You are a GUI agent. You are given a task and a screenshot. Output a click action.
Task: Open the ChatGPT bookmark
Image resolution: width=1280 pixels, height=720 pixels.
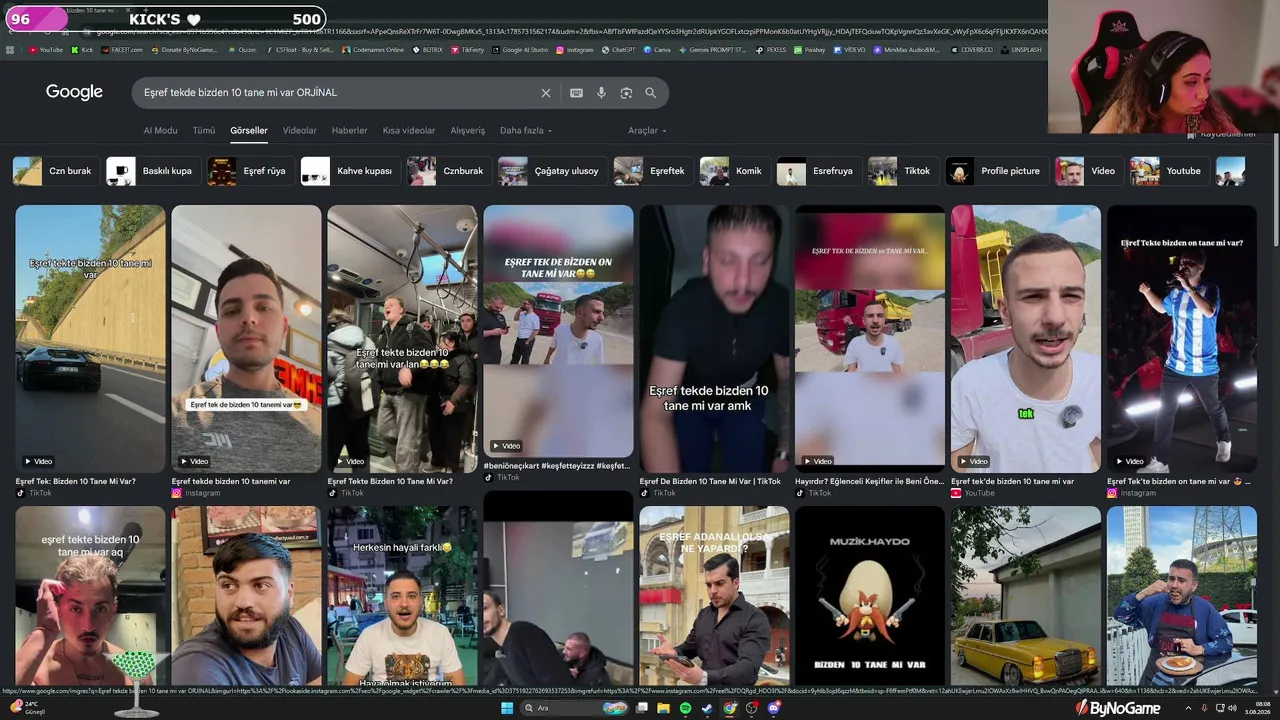618,49
